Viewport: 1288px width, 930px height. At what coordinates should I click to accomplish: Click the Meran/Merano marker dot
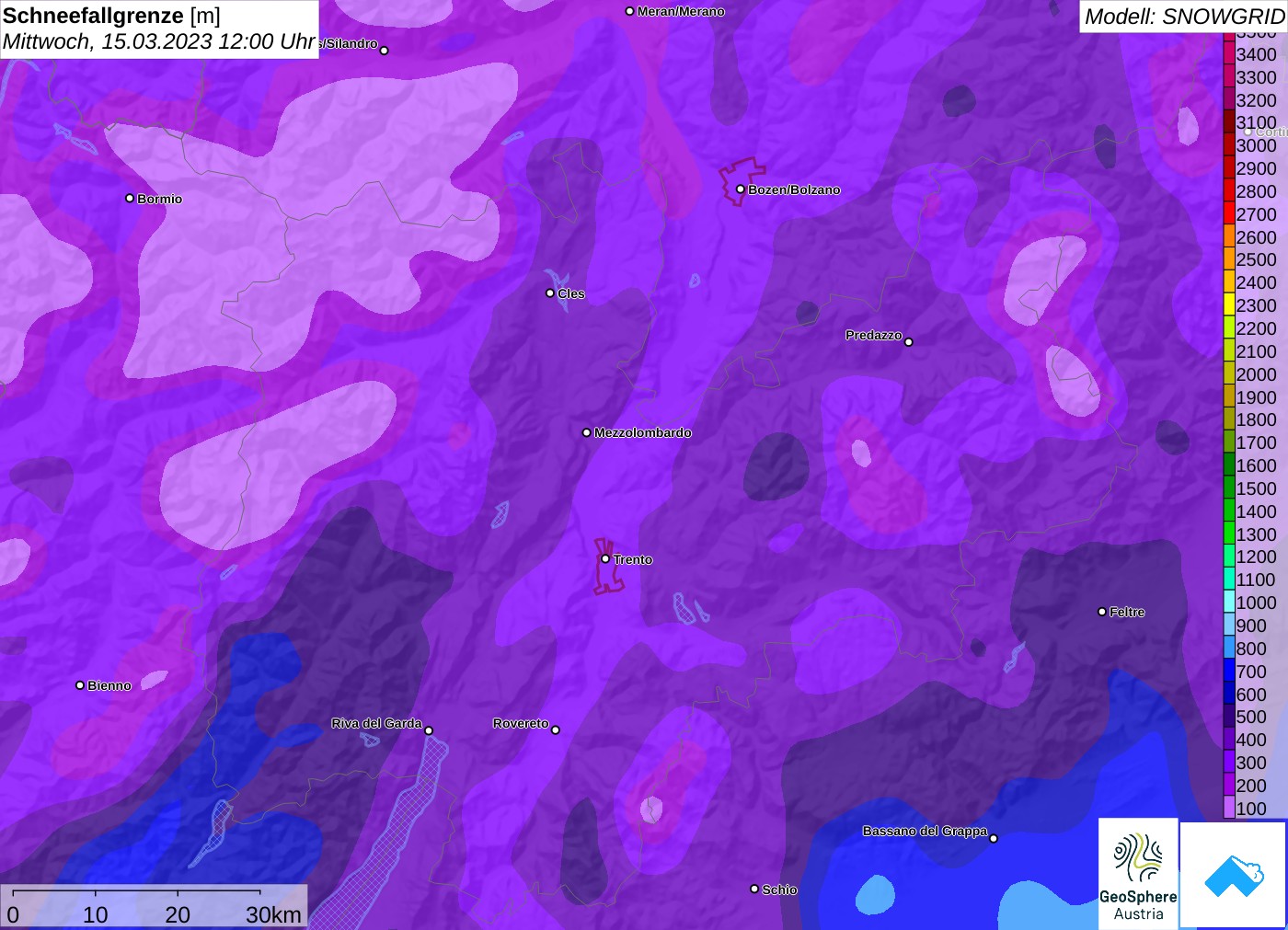point(630,11)
